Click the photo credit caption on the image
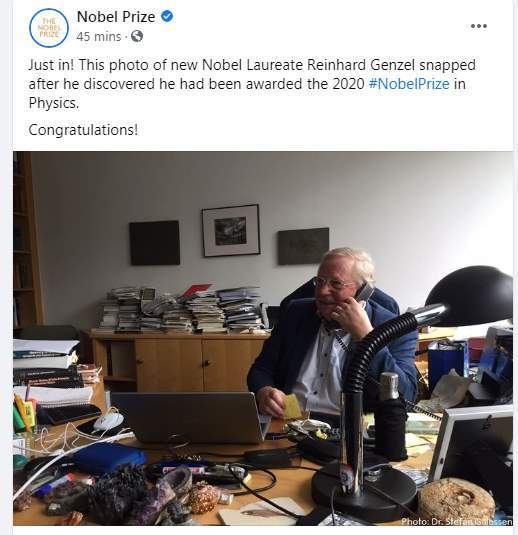518x535 pixels. [x=457, y=521]
